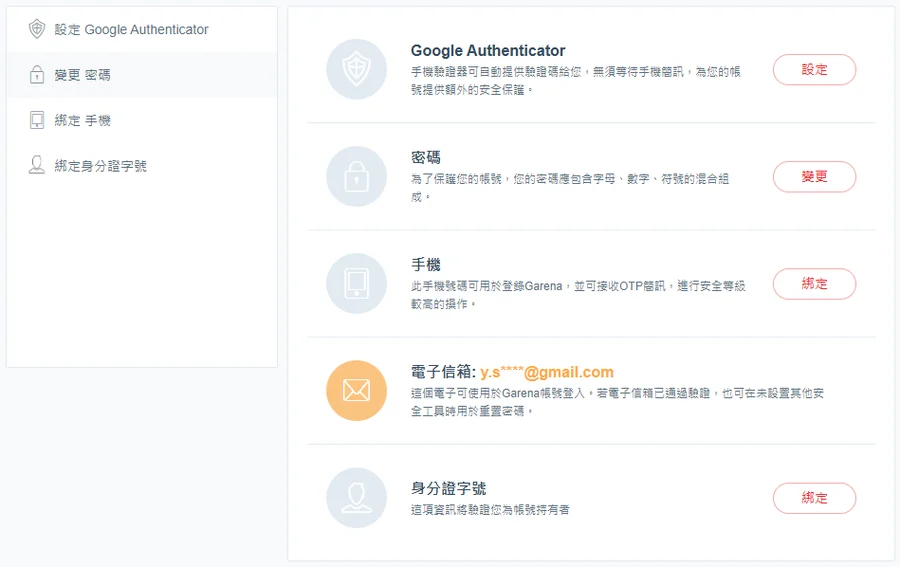Click the 電子信箱 description text
900x567 pixels.
(x=617, y=402)
